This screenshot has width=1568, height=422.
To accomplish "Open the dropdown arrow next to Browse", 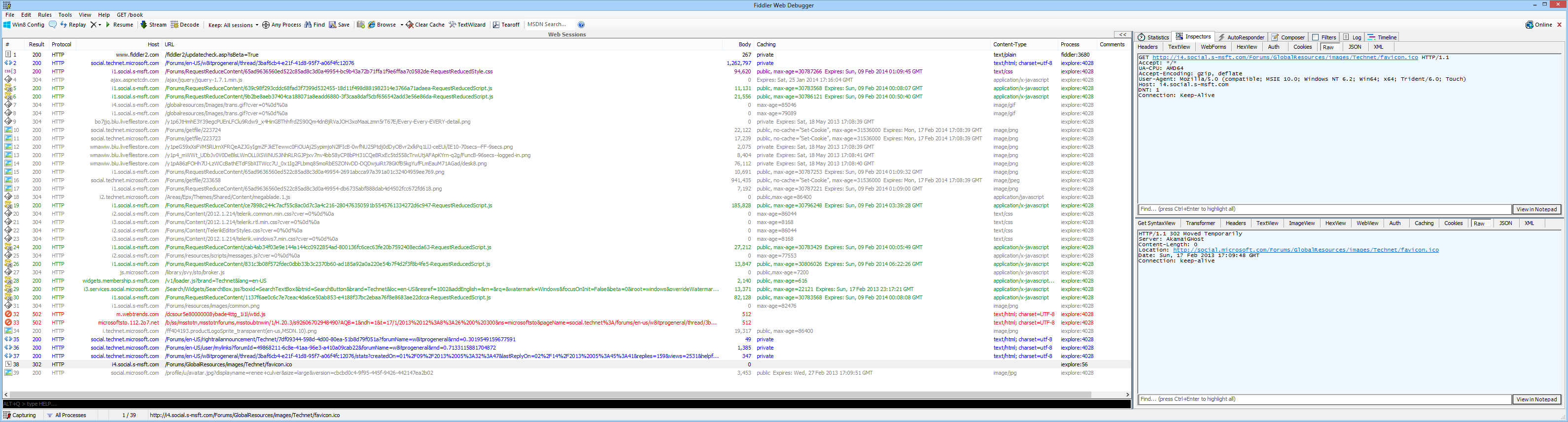I will tap(402, 25).
